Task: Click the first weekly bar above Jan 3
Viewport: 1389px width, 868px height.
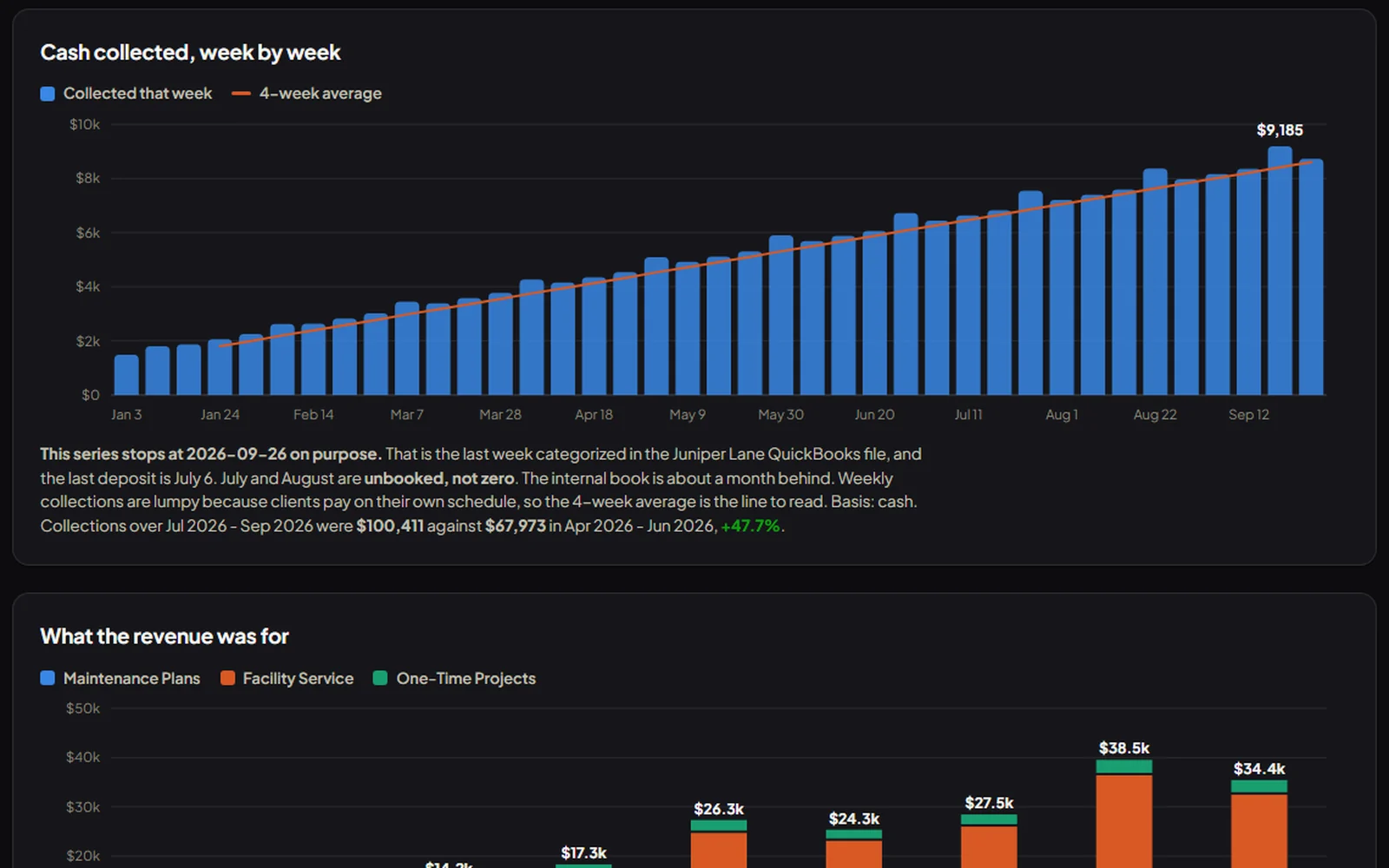Action: [x=127, y=375]
